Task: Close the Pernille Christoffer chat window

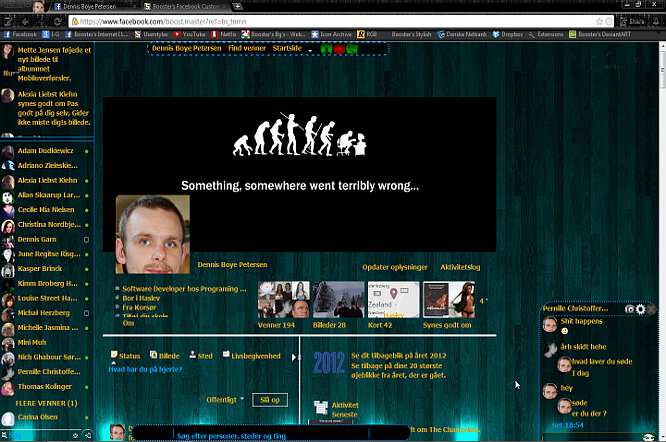Action: [652, 309]
